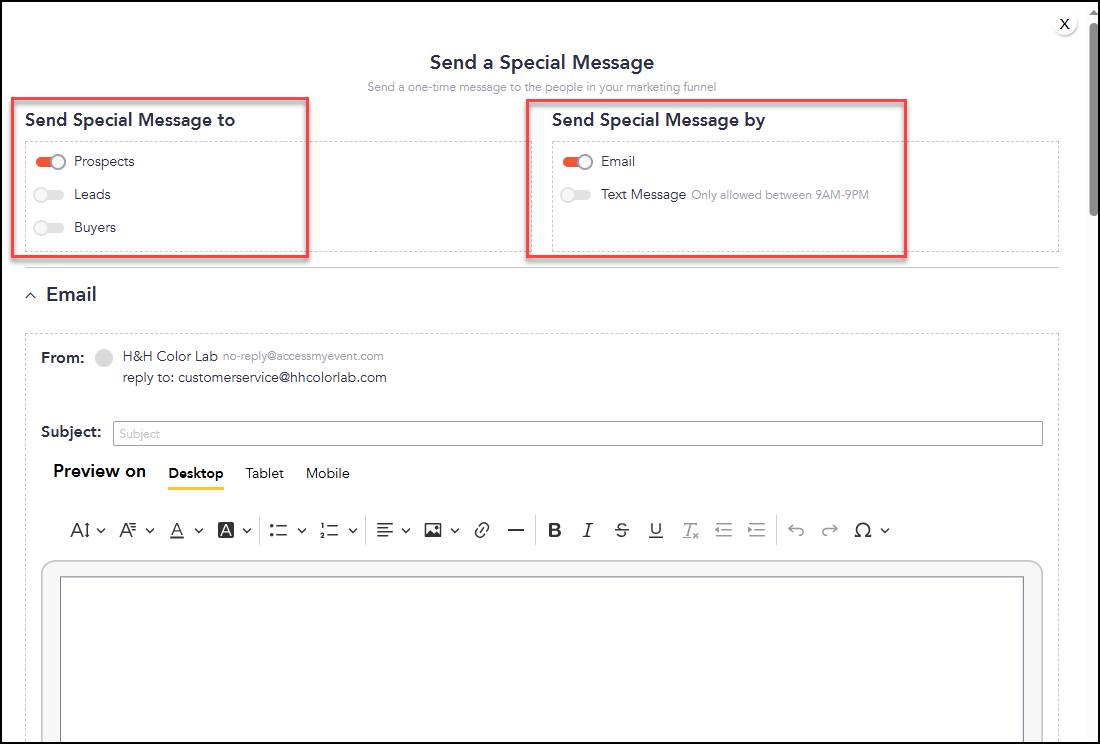
Task: Open the font size dropdown
Action: point(88,531)
